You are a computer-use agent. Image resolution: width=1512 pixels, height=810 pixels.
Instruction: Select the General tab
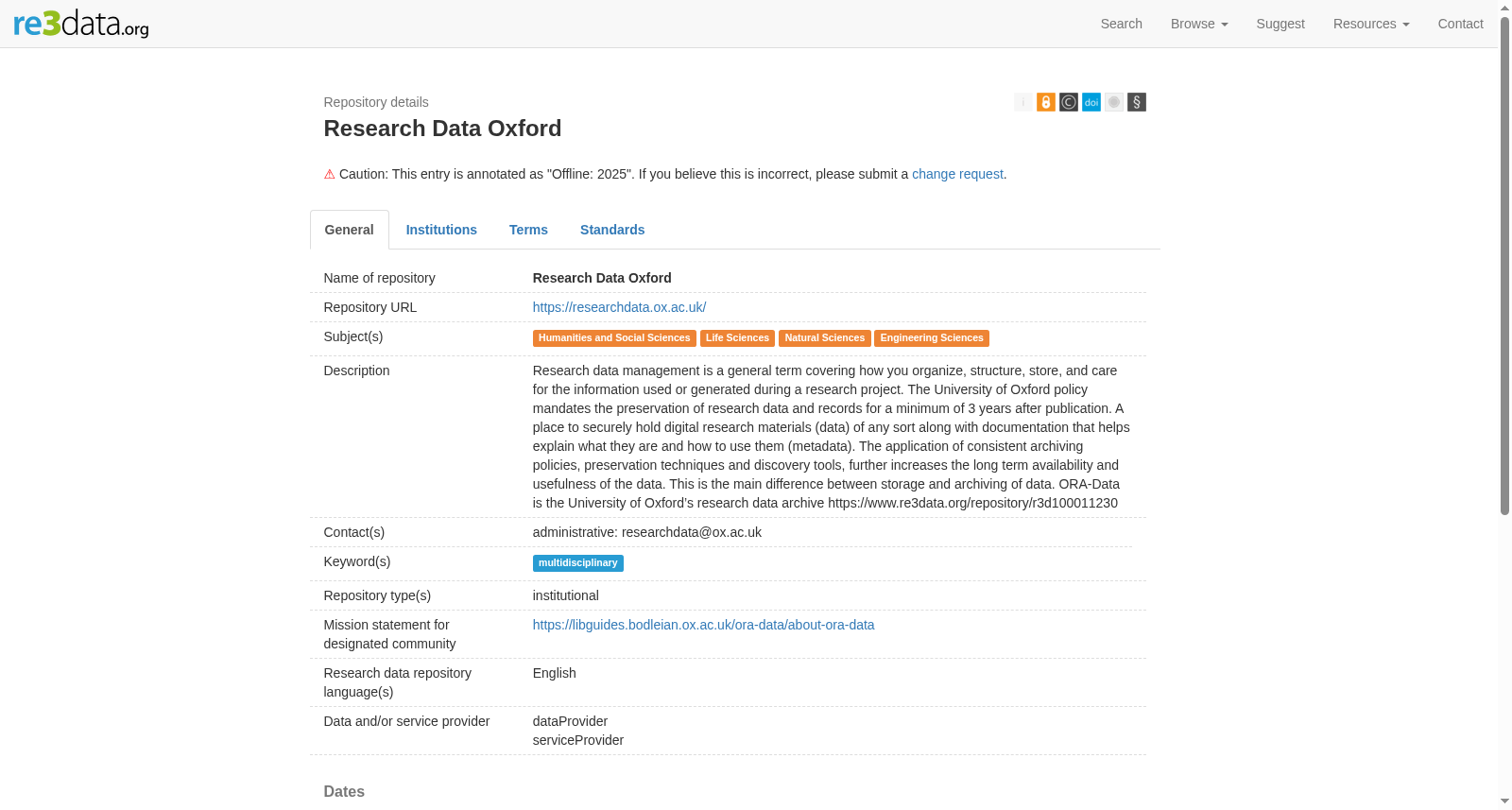(350, 230)
